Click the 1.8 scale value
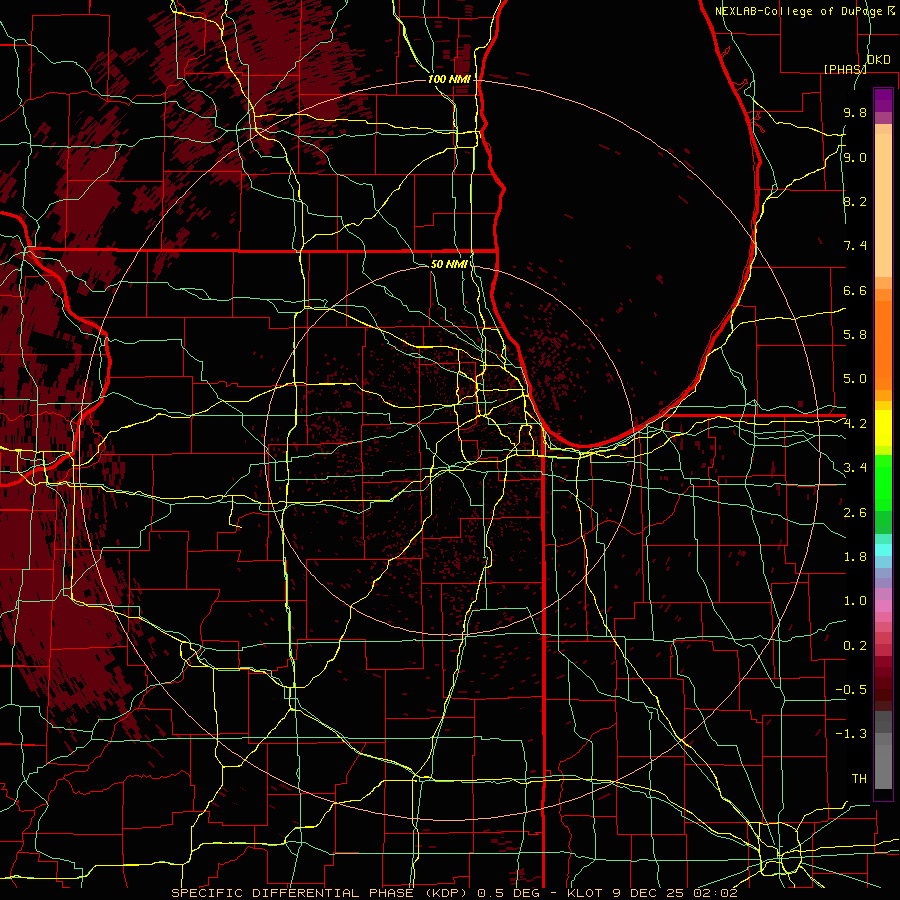Image resolution: width=900 pixels, height=900 pixels. tap(855, 557)
